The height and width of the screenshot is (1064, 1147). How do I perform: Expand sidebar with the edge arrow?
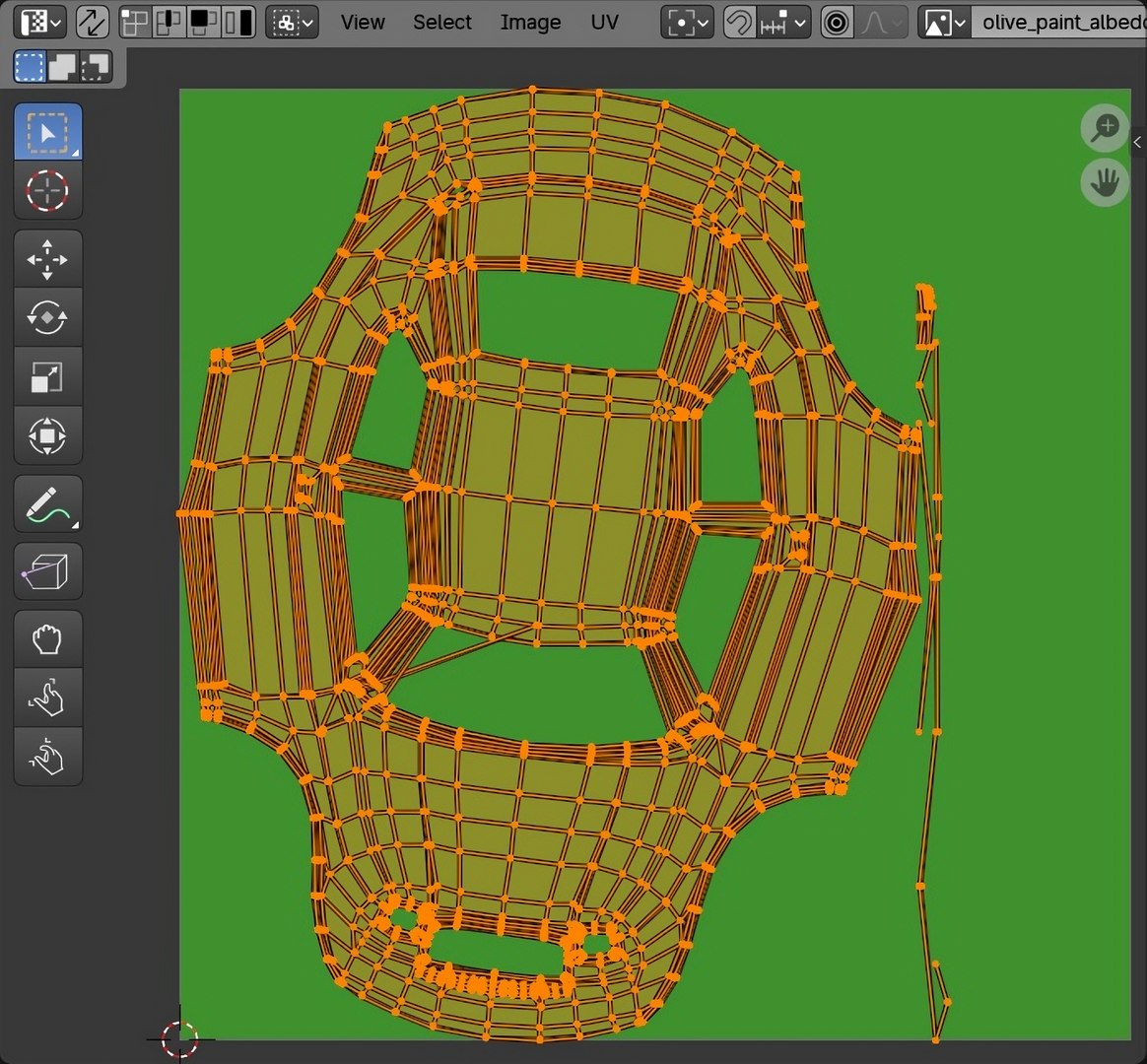pos(1137,143)
